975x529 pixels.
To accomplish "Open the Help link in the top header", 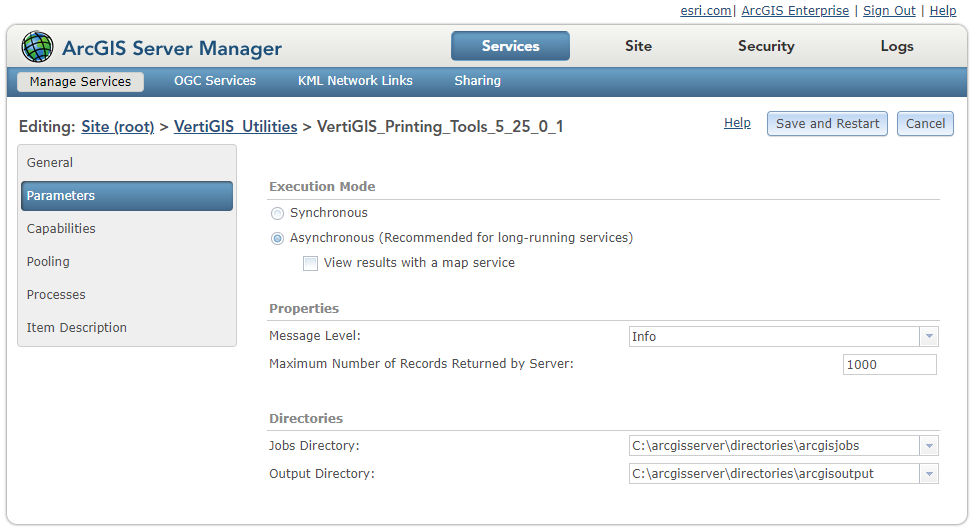I will click(943, 11).
